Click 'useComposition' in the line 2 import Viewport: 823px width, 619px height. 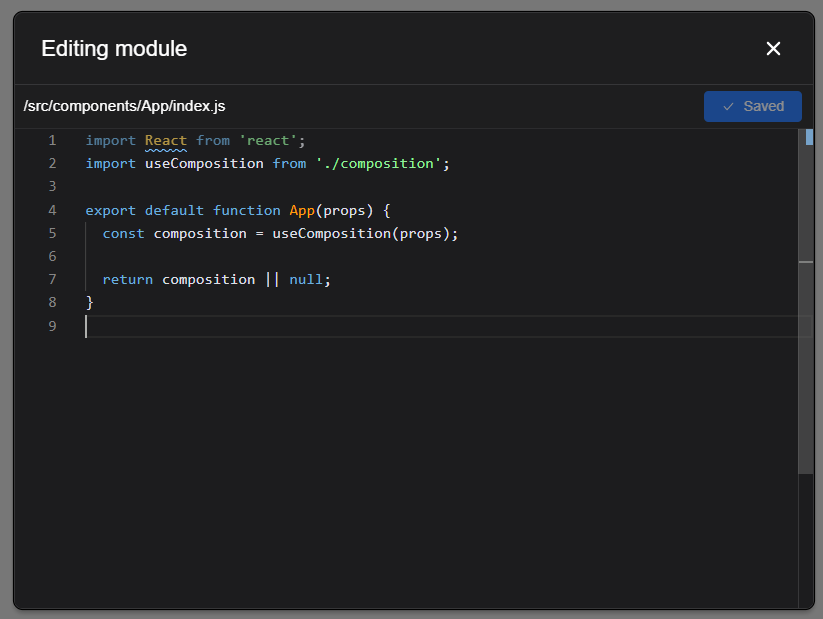tap(204, 164)
